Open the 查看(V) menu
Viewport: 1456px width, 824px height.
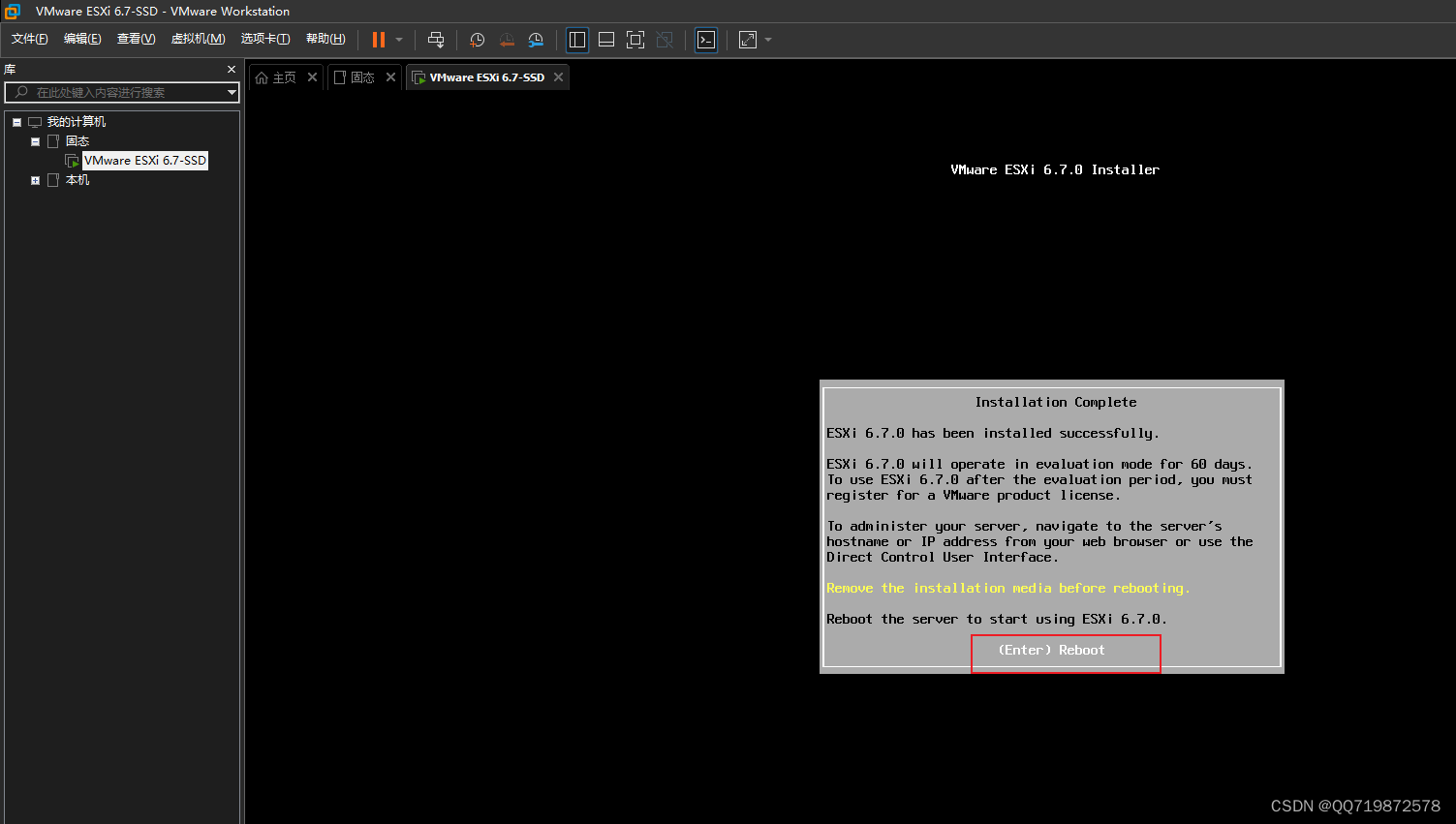pyautogui.click(x=136, y=39)
